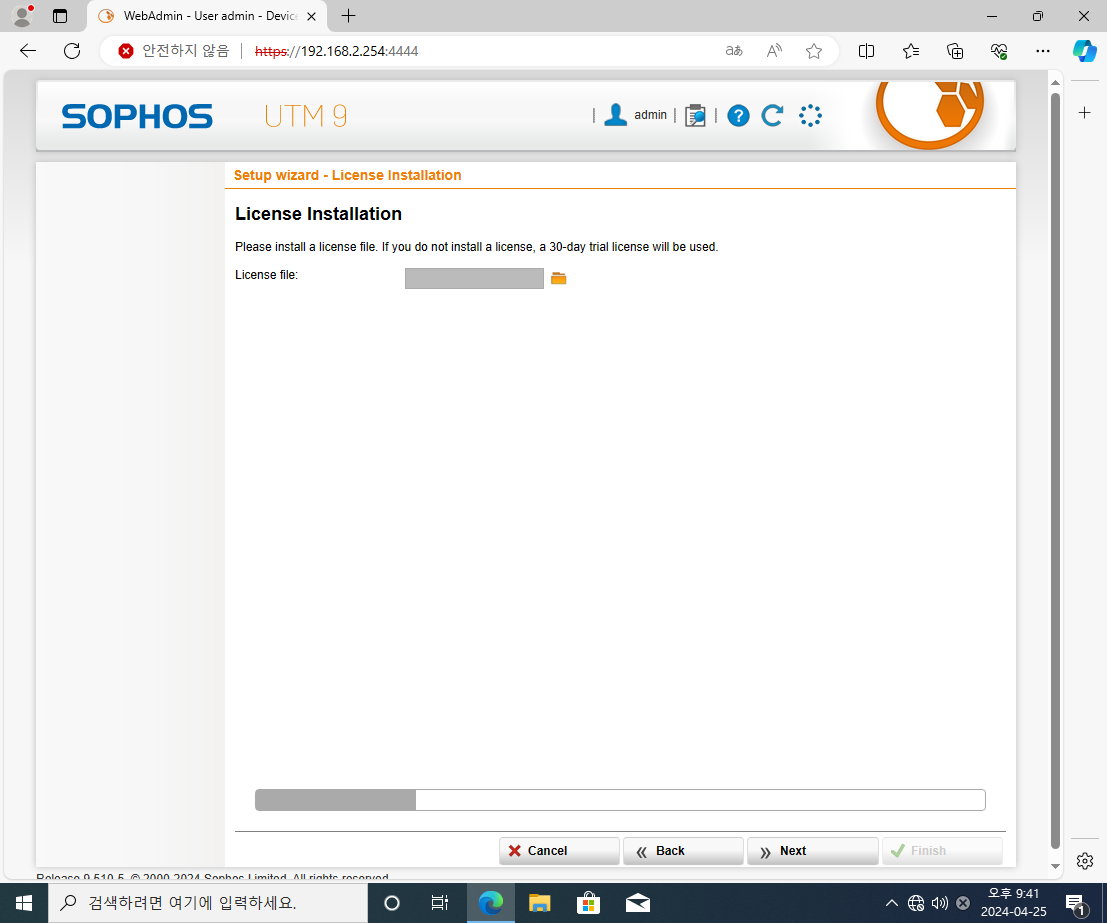Image resolution: width=1107 pixels, height=923 pixels.
Task: Click the admin username label
Action: (650, 115)
